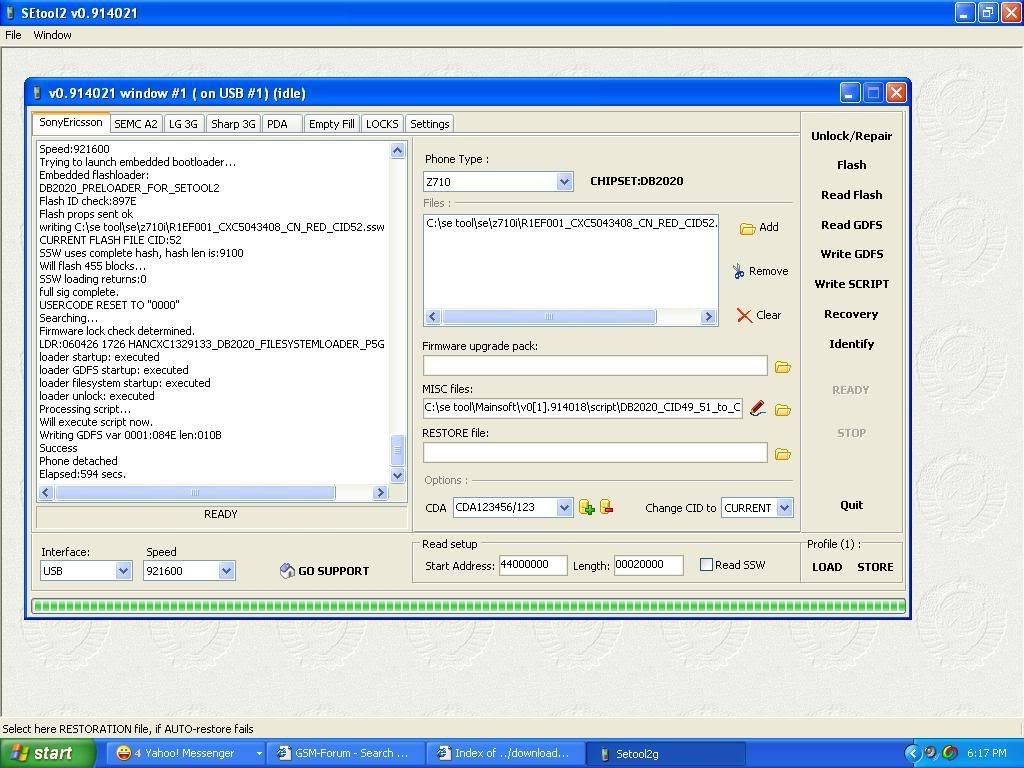The width and height of the screenshot is (1024, 768).
Task: Click log horizontal scrollbar right arrow
Action: point(381,493)
